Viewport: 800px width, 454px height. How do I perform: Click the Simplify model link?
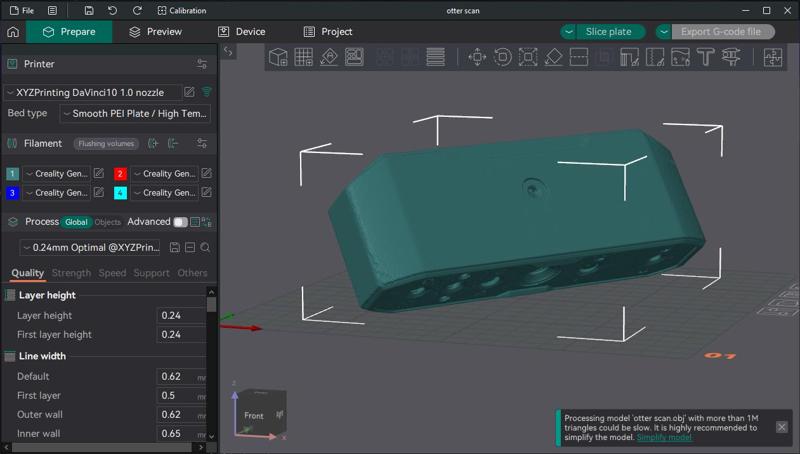pyautogui.click(x=664, y=437)
